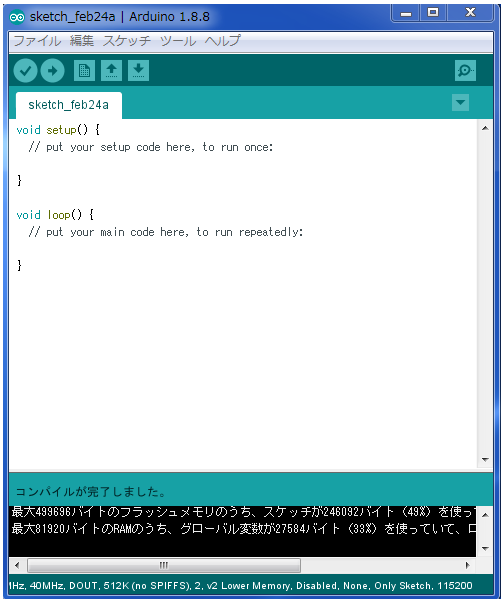Click the console scrollbar up arrow
This screenshot has height=599, width=501.
485,515
